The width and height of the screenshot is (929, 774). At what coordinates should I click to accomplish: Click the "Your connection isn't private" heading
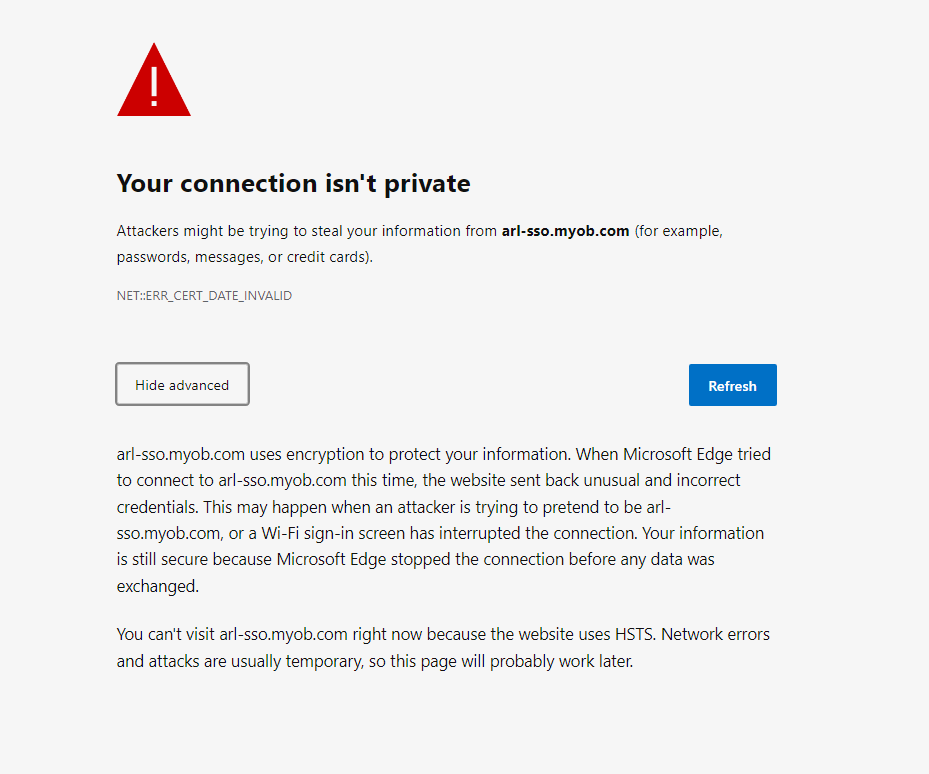pos(293,184)
